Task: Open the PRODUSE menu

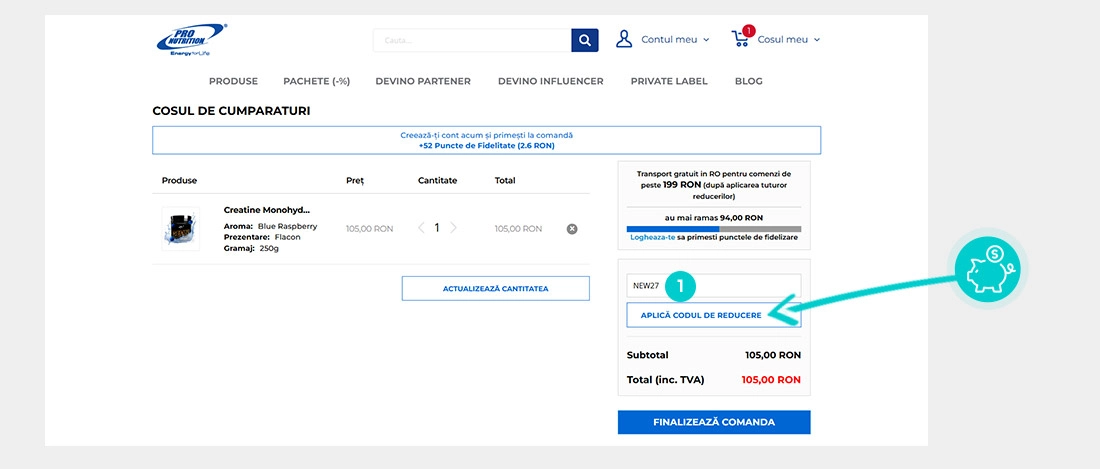Action: 233,81
